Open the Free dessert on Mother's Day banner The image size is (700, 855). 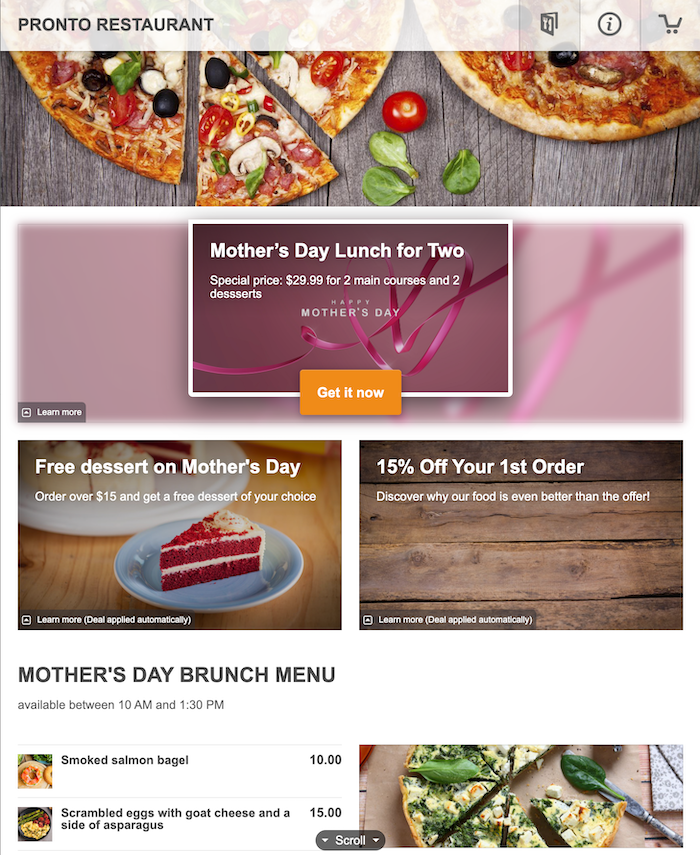pyautogui.click(x=180, y=535)
